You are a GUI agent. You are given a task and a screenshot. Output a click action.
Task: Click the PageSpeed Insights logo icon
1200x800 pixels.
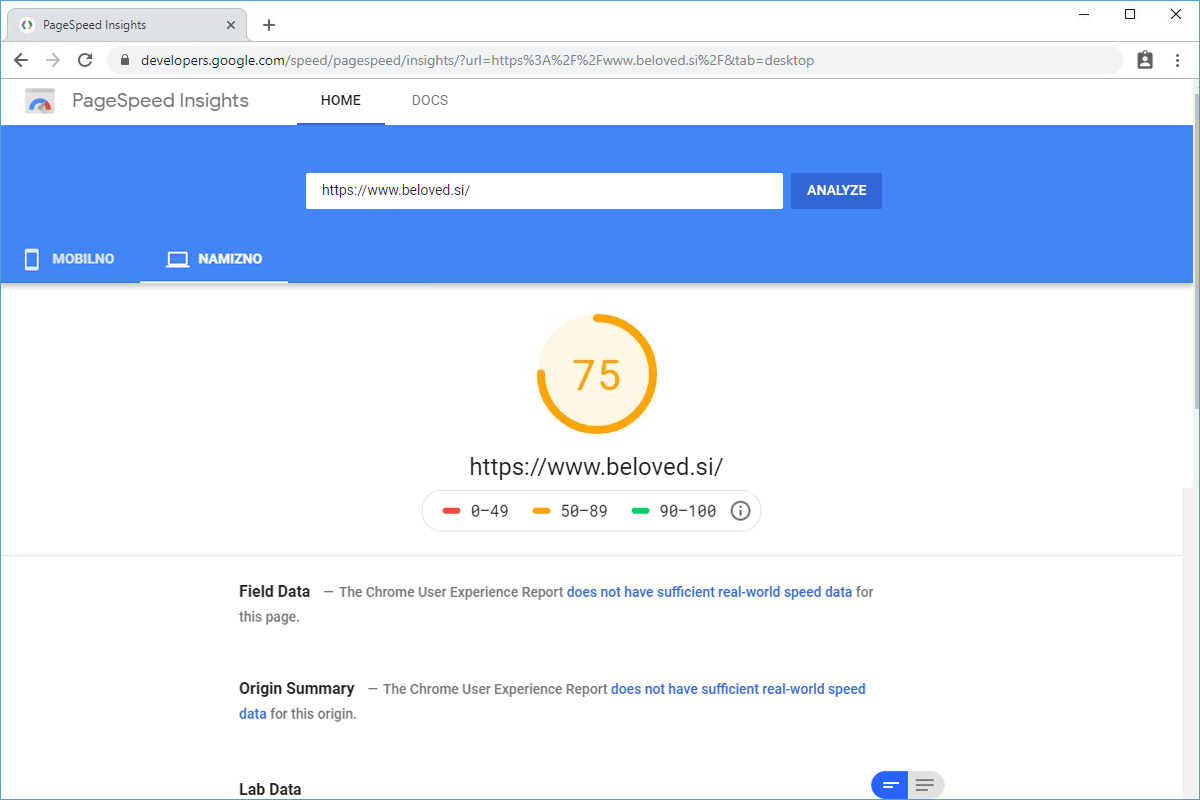click(40, 101)
